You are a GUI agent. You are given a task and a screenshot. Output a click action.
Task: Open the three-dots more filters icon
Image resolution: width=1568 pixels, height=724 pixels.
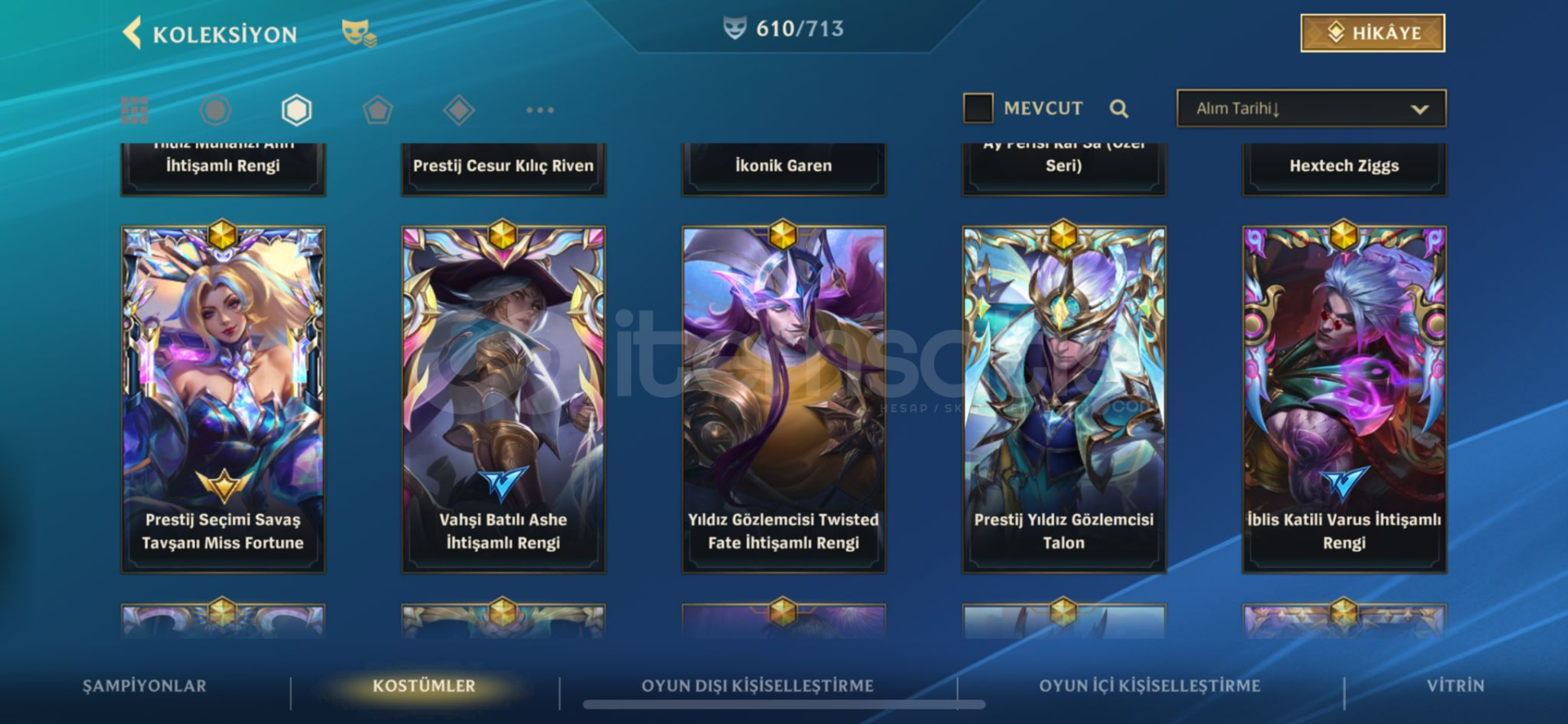pyautogui.click(x=540, y=109)
